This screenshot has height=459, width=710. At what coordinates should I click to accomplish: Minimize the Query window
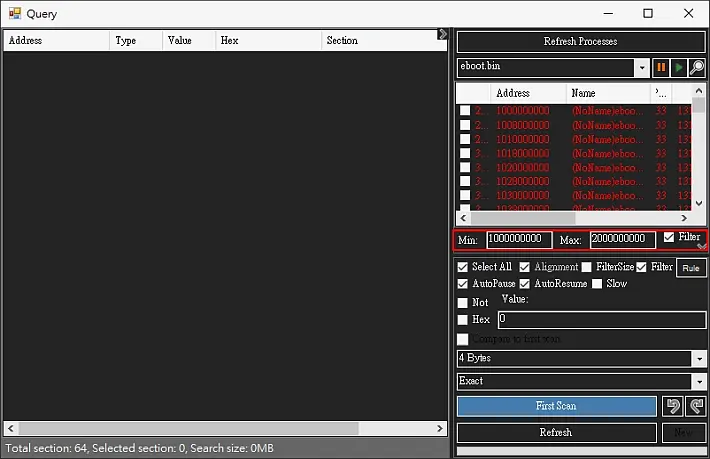pos(608,13)
